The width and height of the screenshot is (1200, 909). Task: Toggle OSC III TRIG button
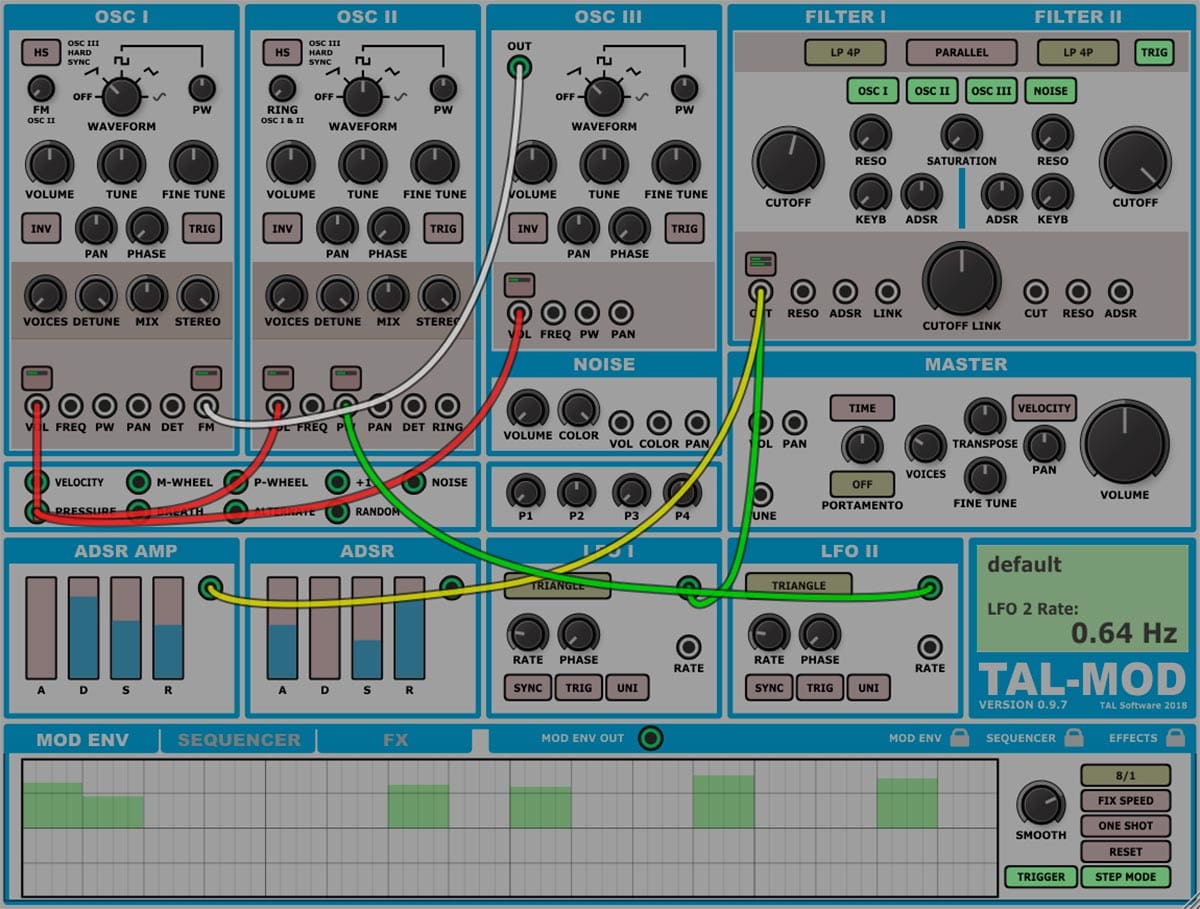click(684, 229)
